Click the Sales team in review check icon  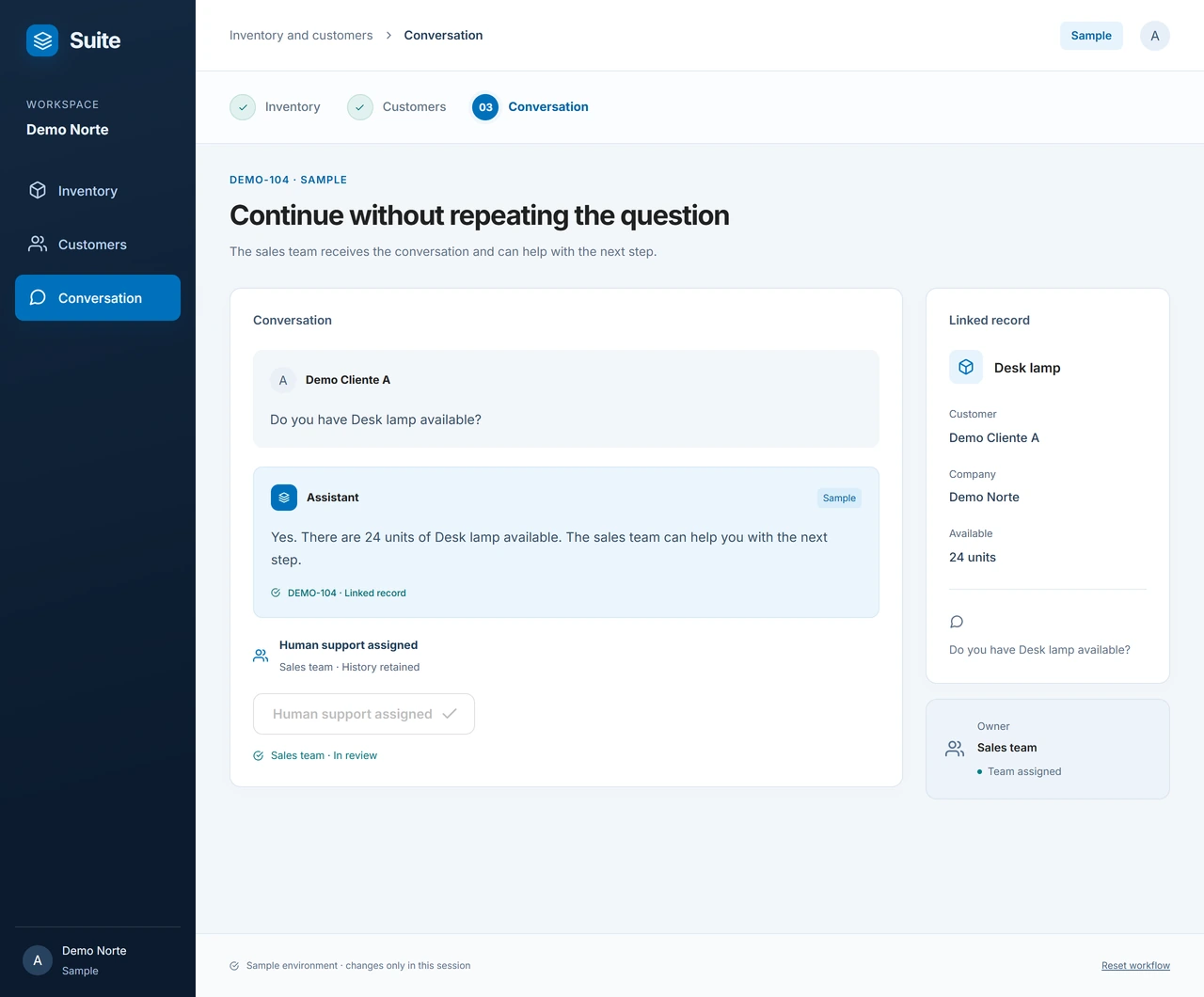pyautogui.click(x=259, y=755)
